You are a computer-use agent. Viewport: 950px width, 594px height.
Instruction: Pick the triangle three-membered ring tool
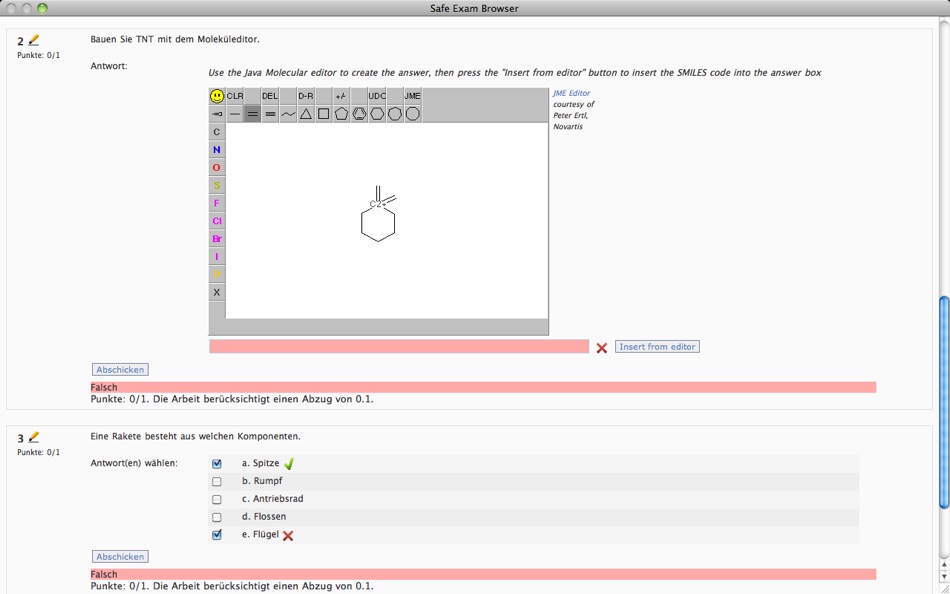point(306,114)
